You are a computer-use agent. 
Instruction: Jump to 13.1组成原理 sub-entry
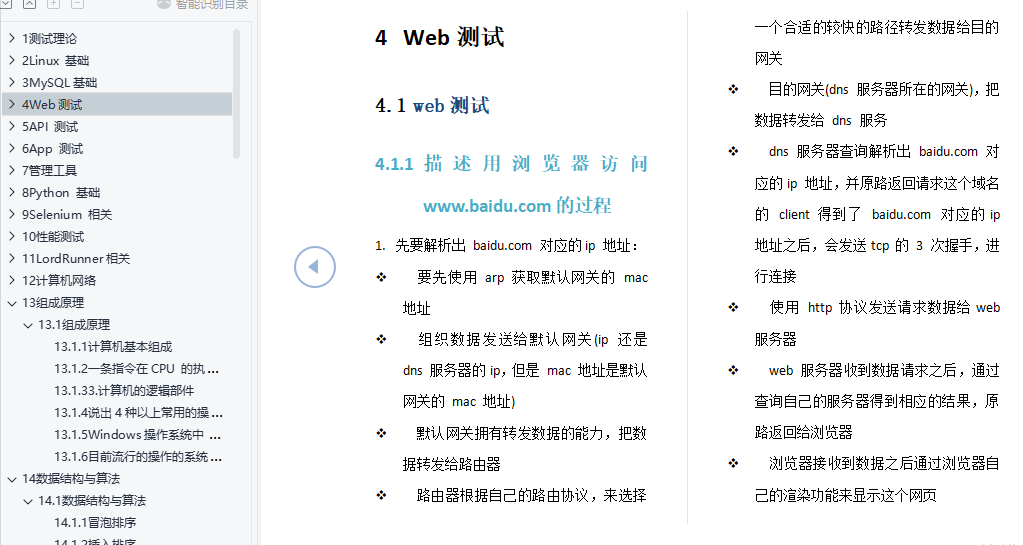click(x=74, y=325)
